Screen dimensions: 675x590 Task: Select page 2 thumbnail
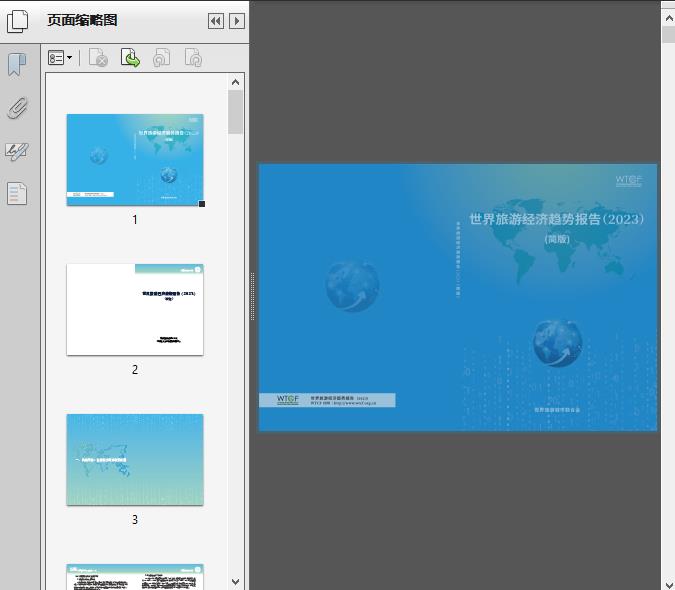(135, 309)
